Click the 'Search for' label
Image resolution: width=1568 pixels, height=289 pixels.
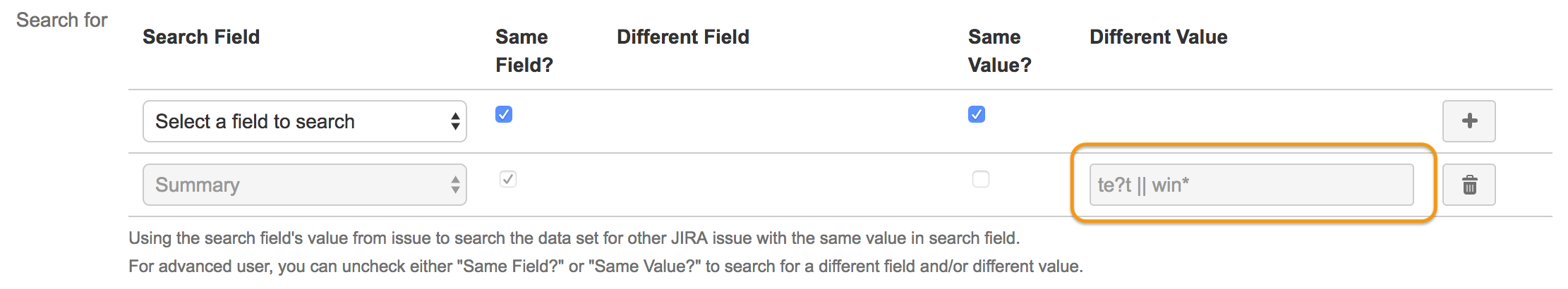(x=61, y=20)
